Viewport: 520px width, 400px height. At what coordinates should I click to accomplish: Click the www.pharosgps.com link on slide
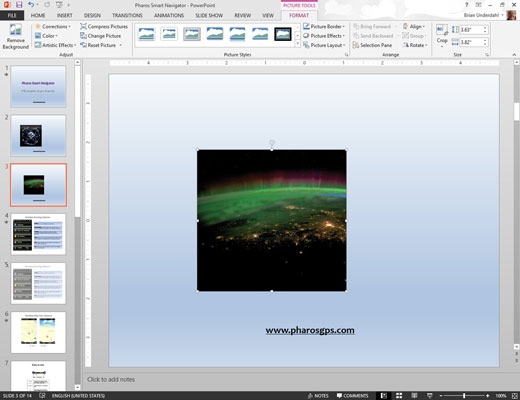[310, 330]
